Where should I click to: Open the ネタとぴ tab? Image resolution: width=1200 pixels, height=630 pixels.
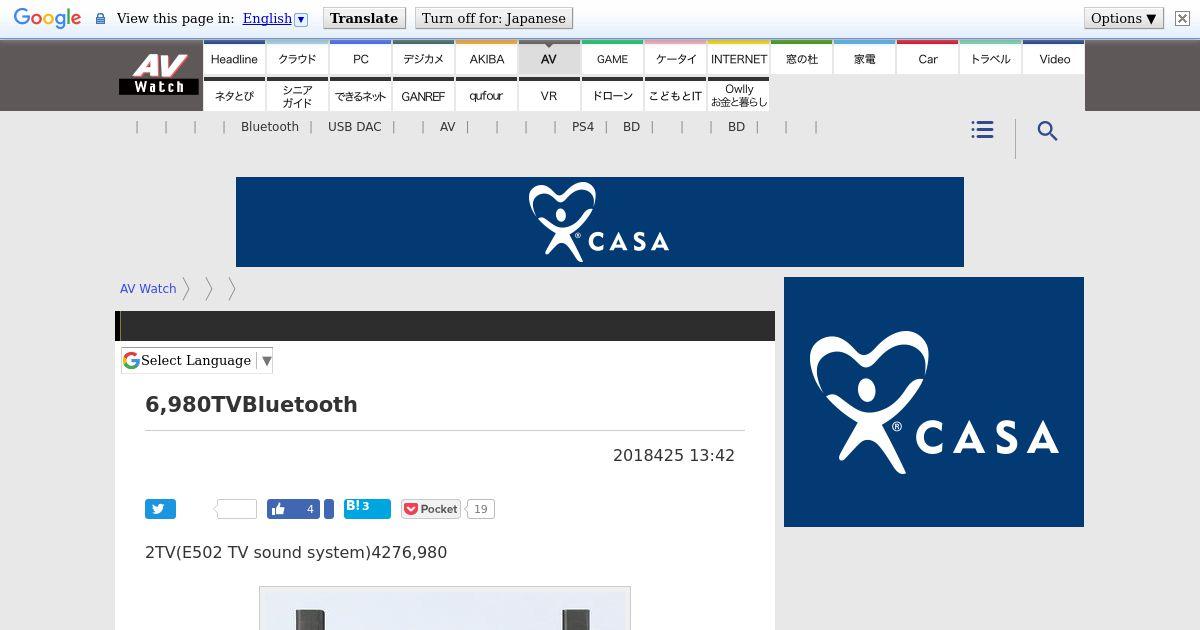[234, 96]
